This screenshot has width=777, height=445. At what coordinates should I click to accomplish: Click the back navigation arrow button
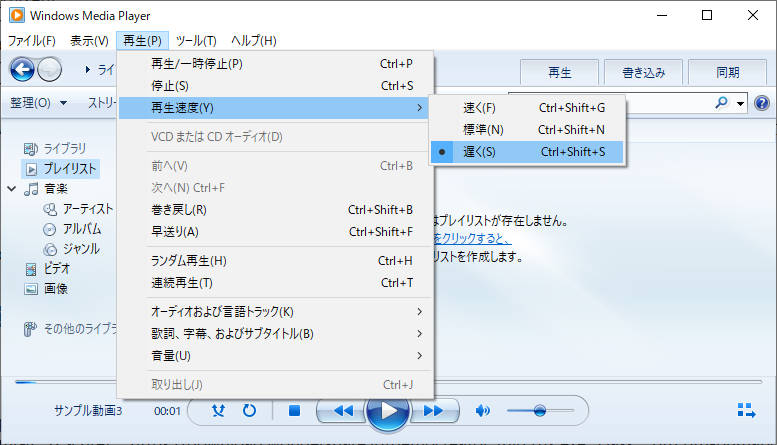click(x=22, y=69)
